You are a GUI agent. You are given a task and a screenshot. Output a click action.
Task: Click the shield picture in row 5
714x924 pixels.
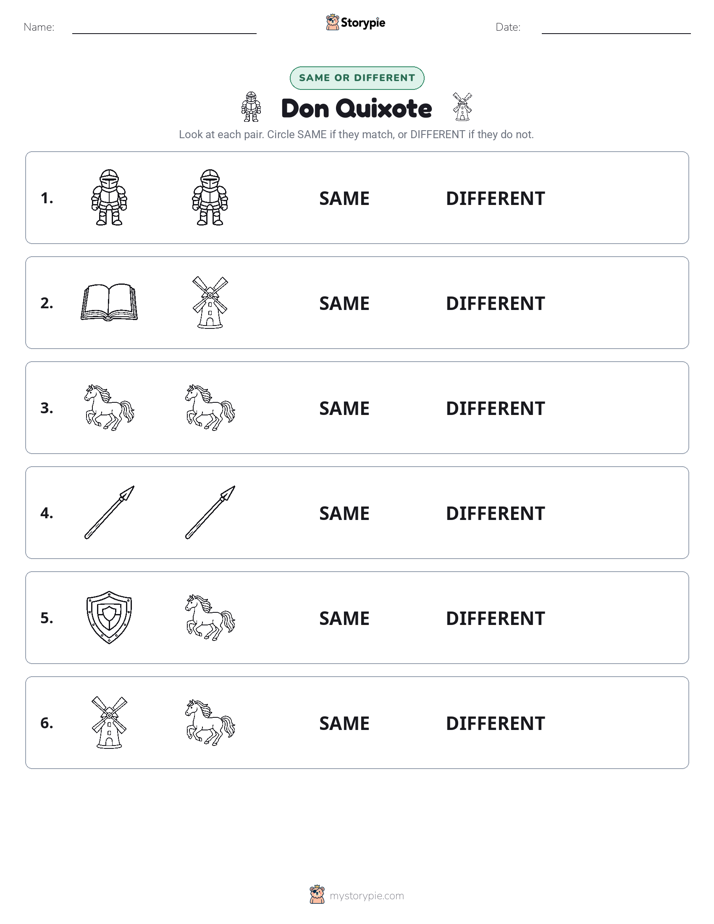(x=109, y=617)
